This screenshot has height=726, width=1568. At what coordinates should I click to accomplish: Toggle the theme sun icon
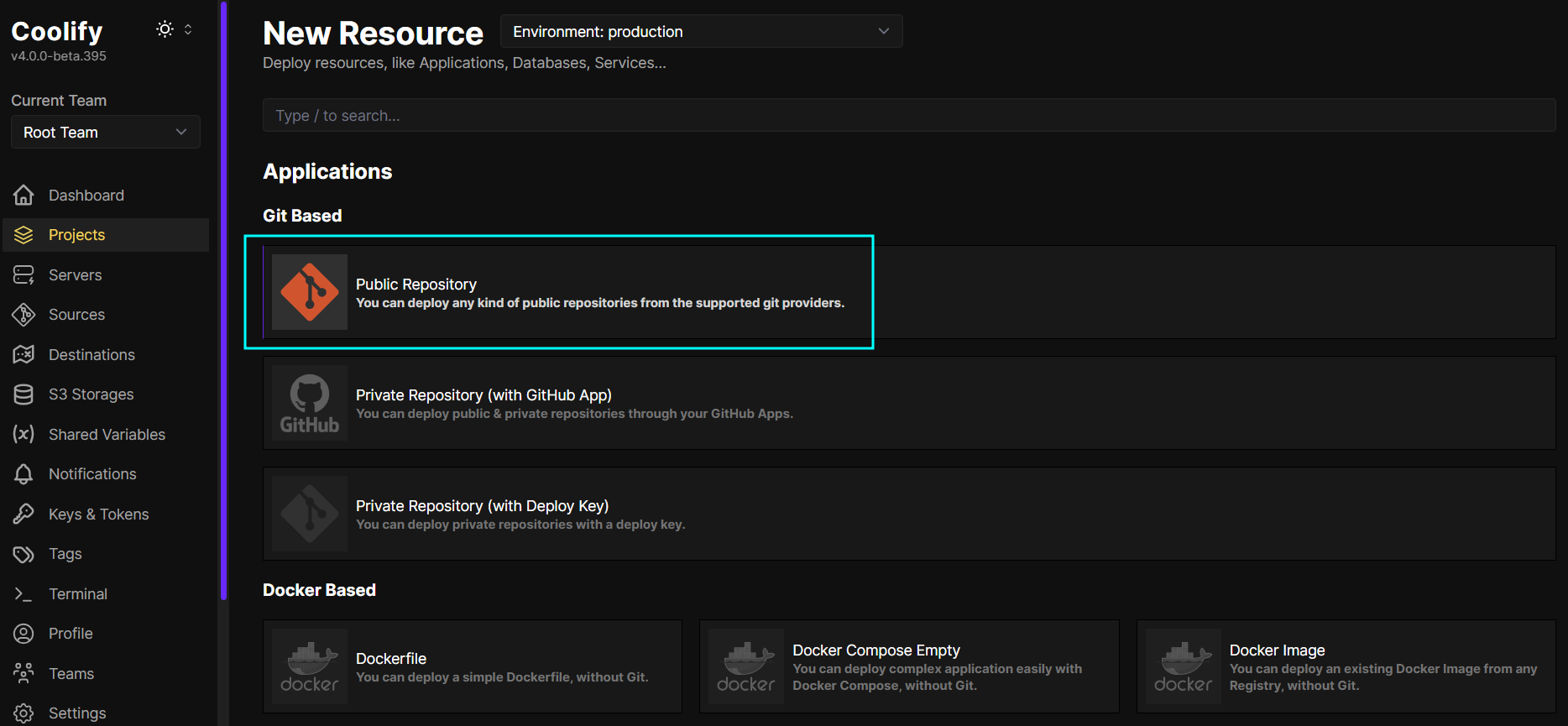(x=165, y=29)
